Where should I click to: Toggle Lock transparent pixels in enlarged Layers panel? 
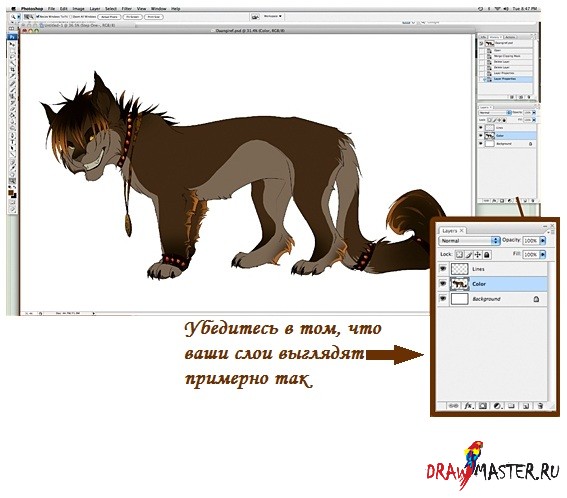pos(459,255)
